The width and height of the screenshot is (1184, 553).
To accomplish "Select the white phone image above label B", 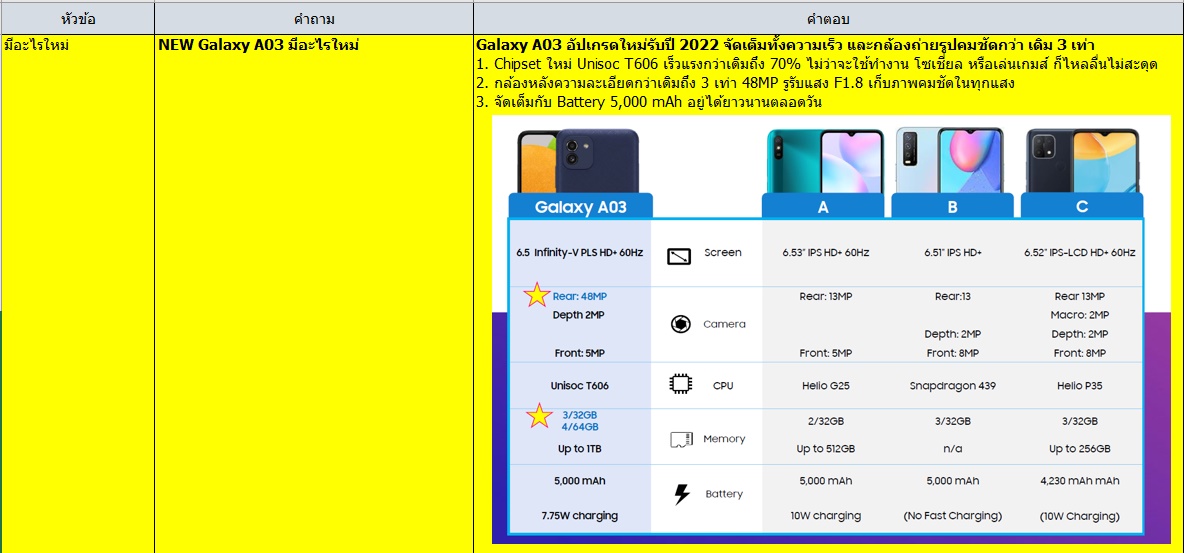I will click(951, 160).
